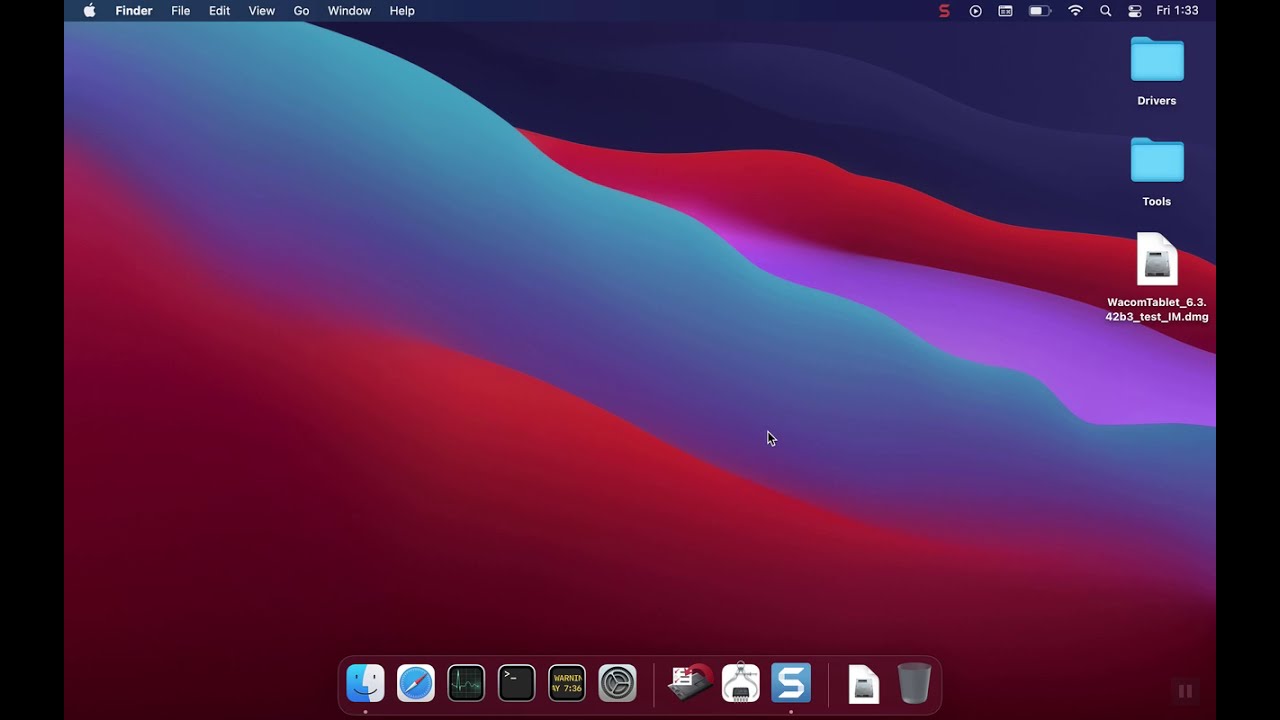
Task: Open the File menu
Action: click(x=180, y=11)
